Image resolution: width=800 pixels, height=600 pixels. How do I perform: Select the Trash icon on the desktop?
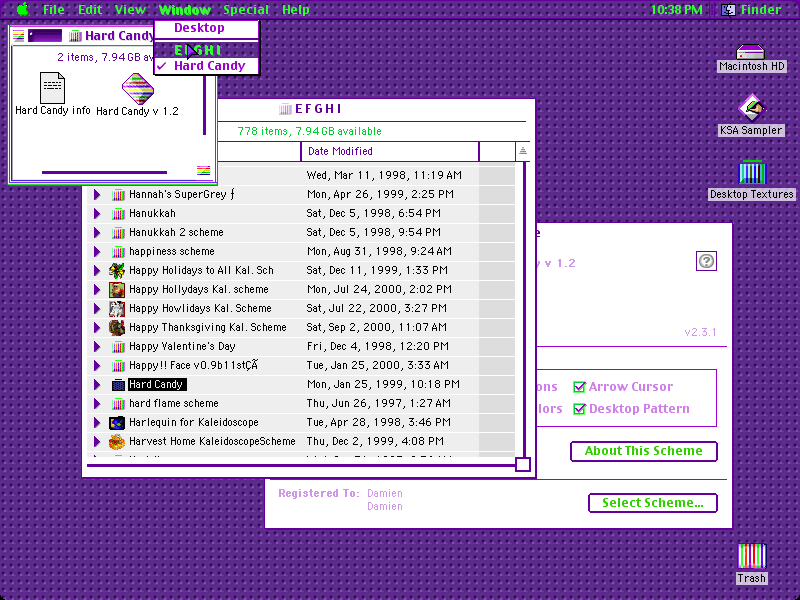click(x=752, y=556)
